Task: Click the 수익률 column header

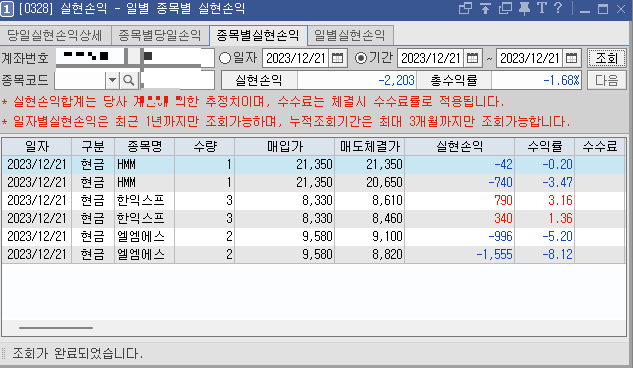Action: (545, 146)
